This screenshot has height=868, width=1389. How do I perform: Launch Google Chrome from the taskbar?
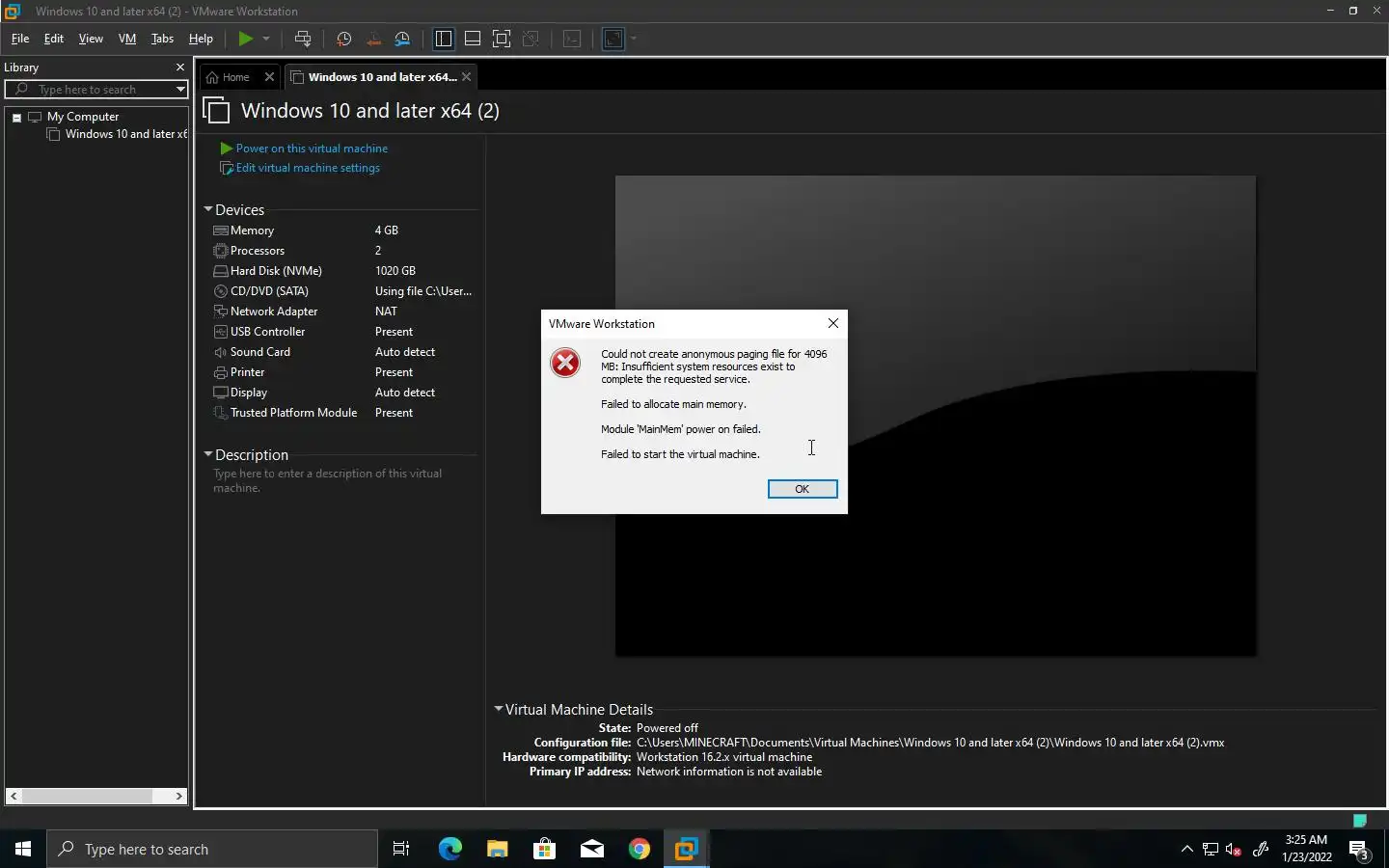(x=640, y=849)
